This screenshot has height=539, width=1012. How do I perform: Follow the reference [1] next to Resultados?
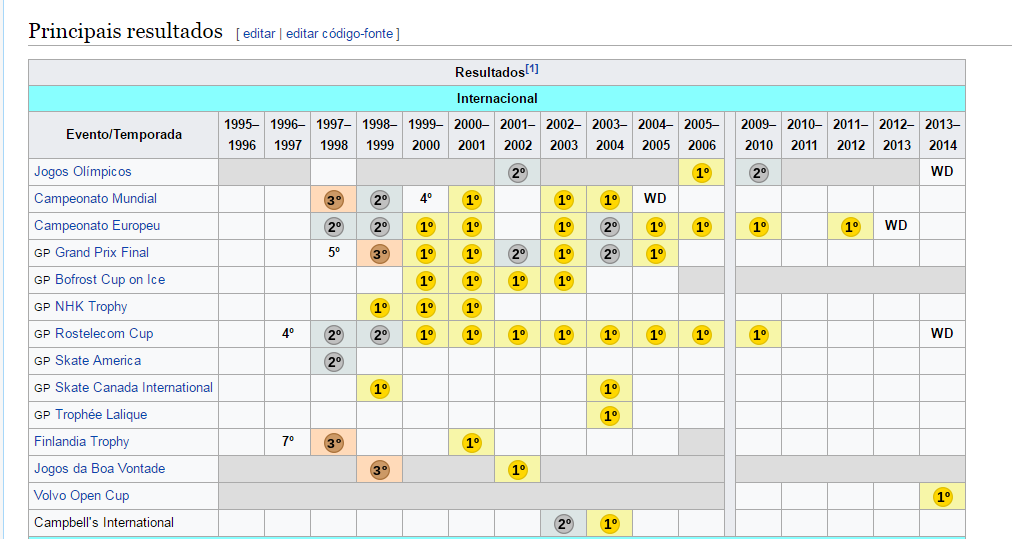532,70
